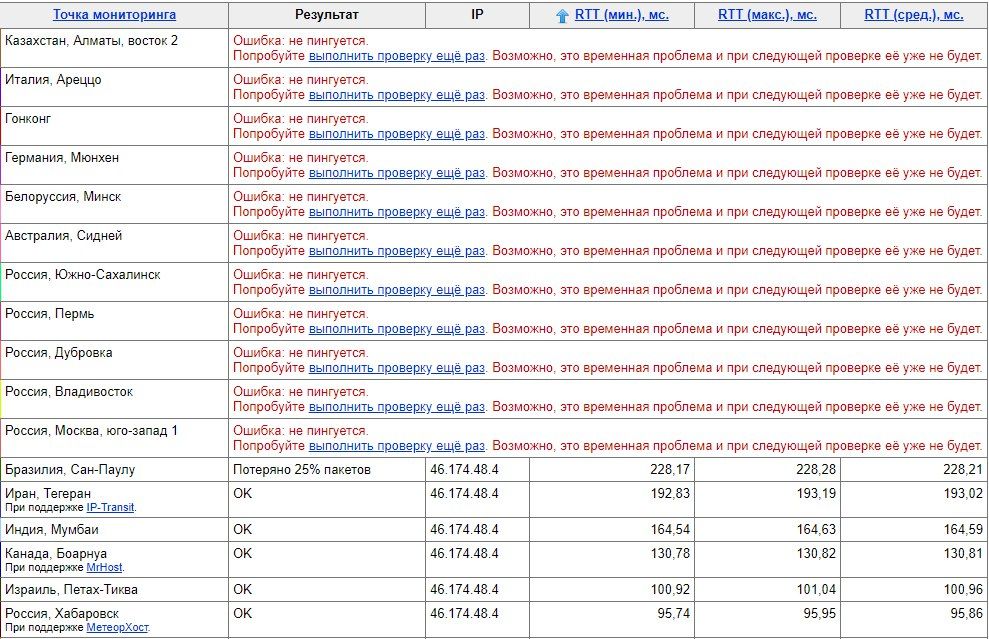The image size is (989, 639).
Task: Sort by Точка мониторинга column header
Action: [x=114, y=15]
